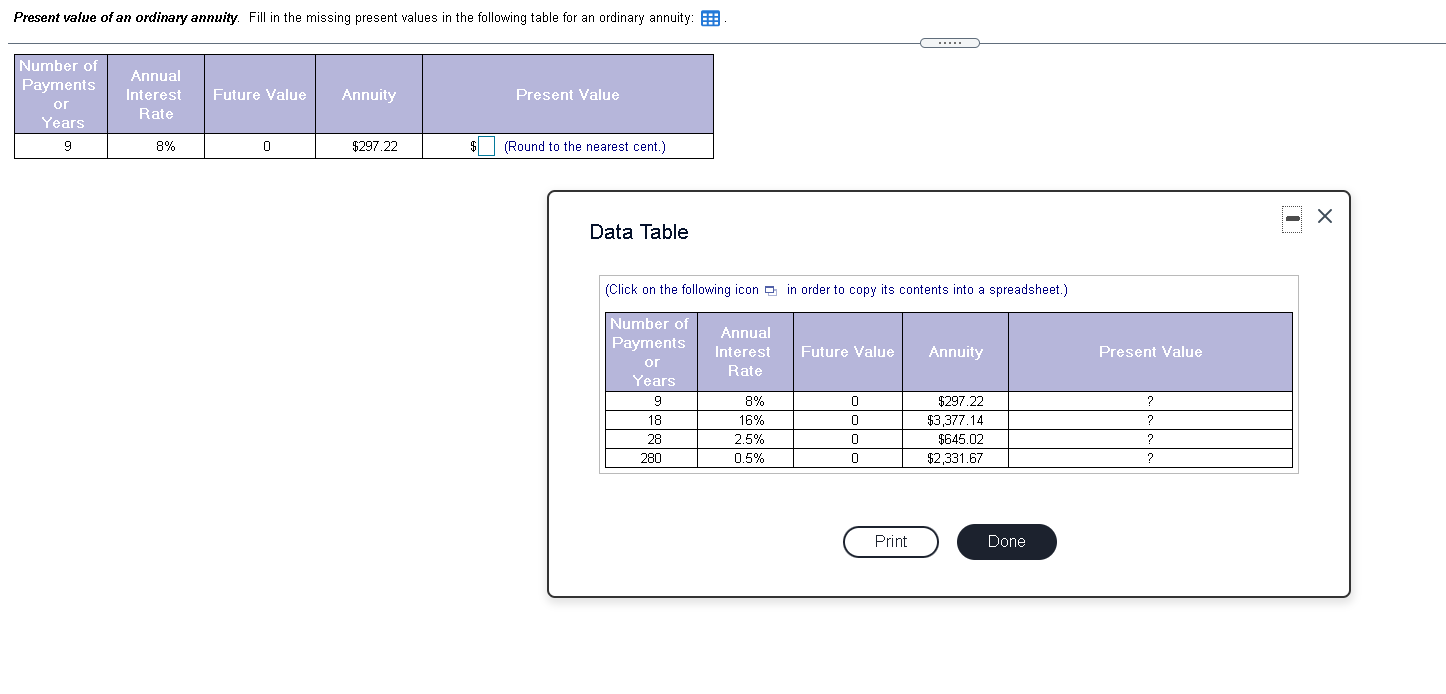1446x694 pixels.
Task: Click $297.22 in the question table
Action: (374, 146)
